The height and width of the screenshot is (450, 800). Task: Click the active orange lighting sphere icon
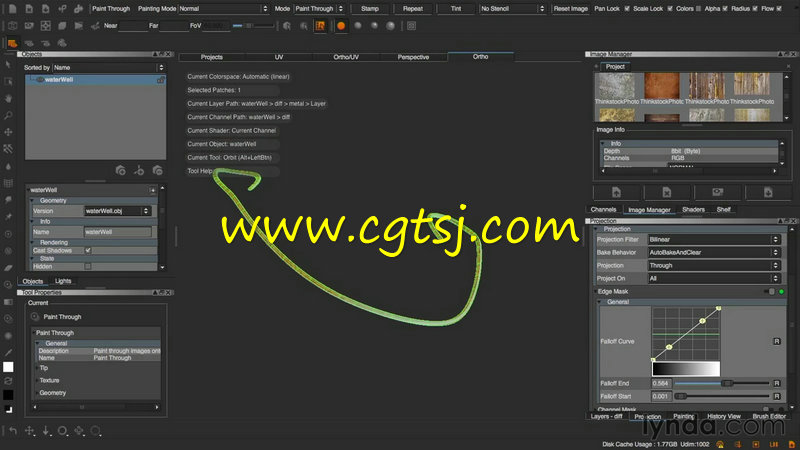[341, 26]
